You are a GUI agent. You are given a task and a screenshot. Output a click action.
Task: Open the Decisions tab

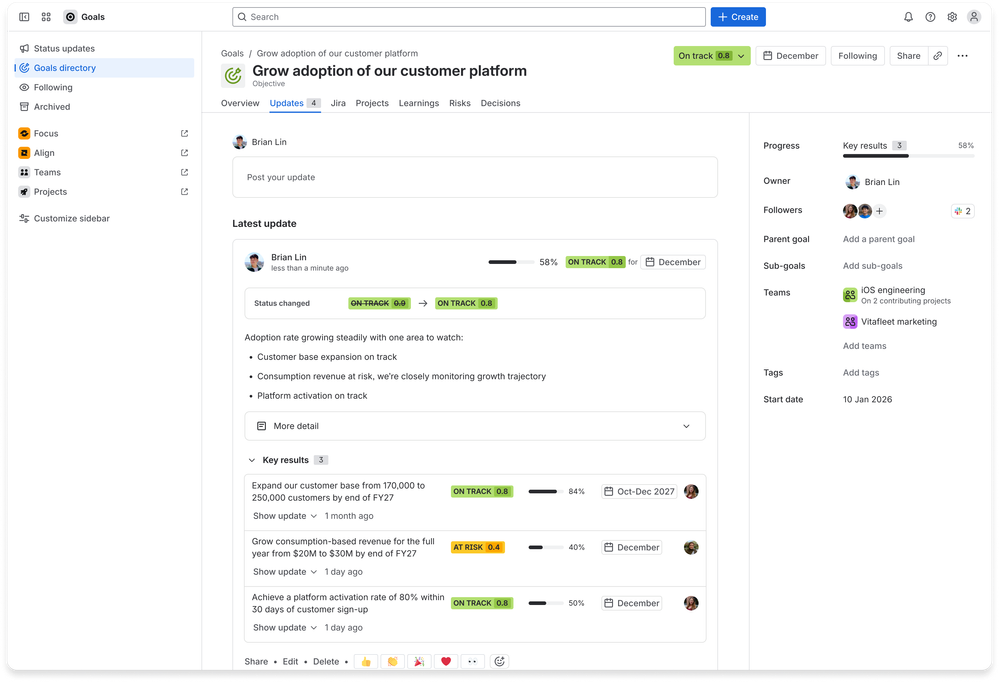pyautogui.click(x=500, y=103)
